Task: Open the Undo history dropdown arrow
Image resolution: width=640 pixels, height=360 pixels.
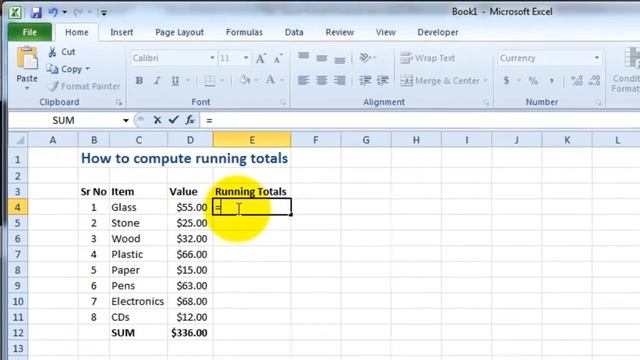Action: (64, 12)
